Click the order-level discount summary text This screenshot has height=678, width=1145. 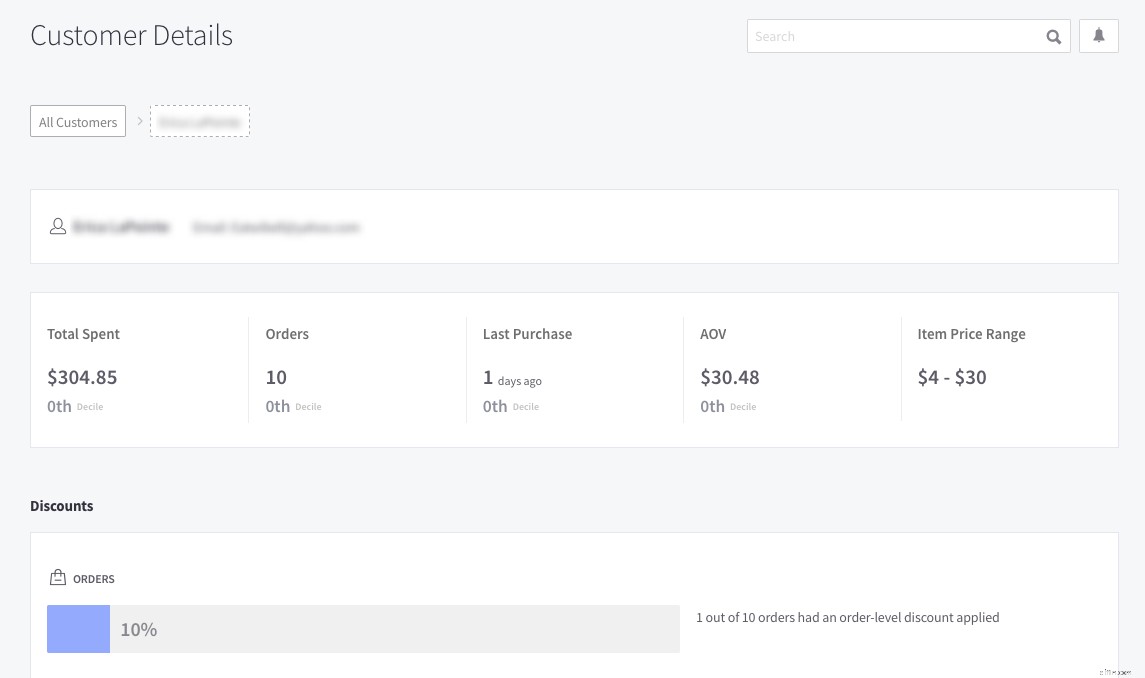click(x=847, y=617)
